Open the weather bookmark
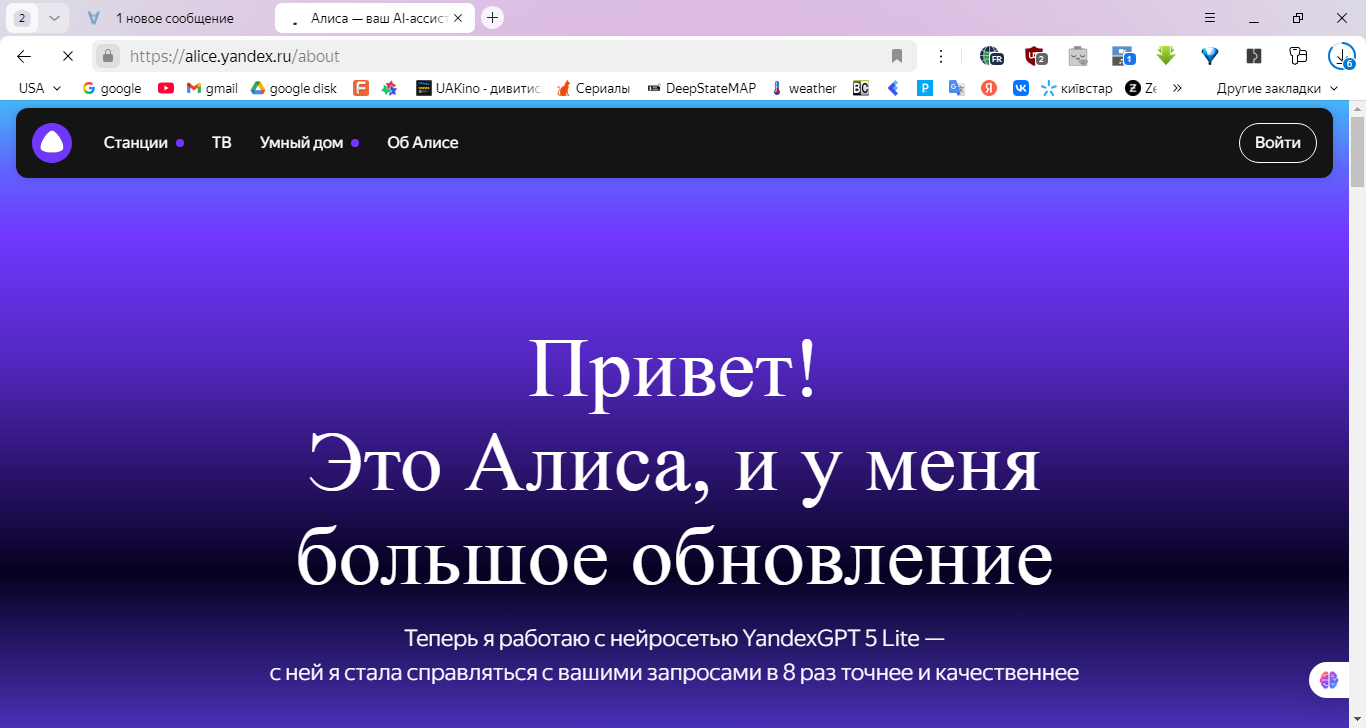Viewport: 1366px width, 728px height. (803, 88)
